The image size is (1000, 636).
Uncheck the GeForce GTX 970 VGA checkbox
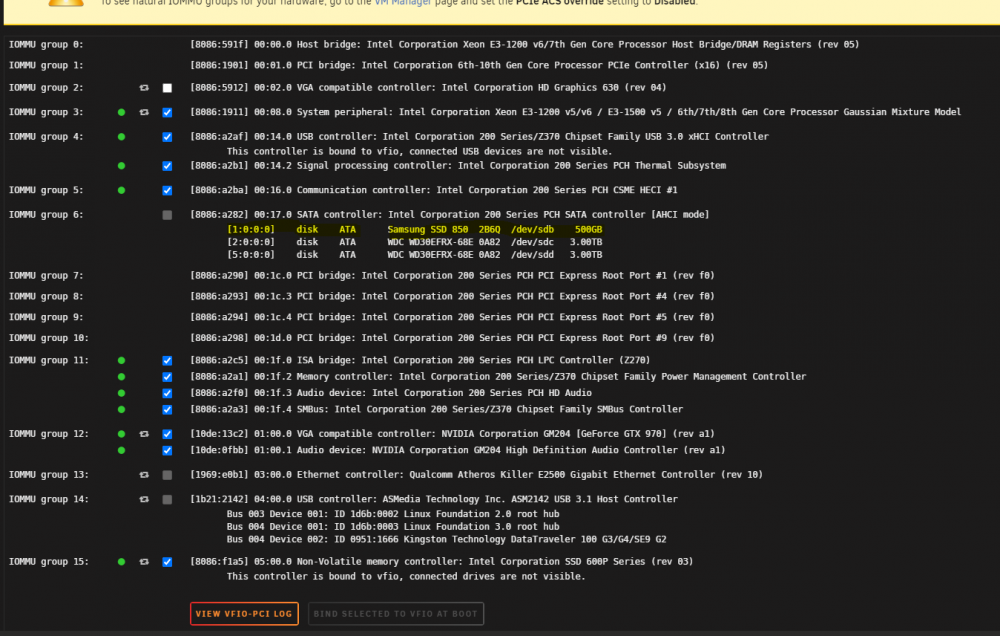pos(167,434)
